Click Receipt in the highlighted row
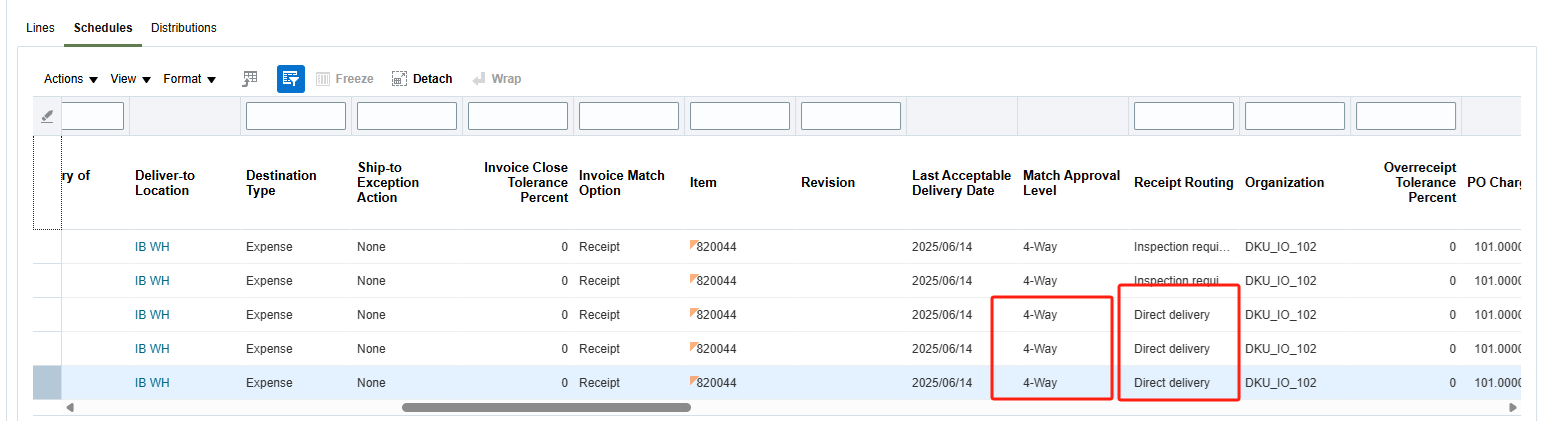 600,383
